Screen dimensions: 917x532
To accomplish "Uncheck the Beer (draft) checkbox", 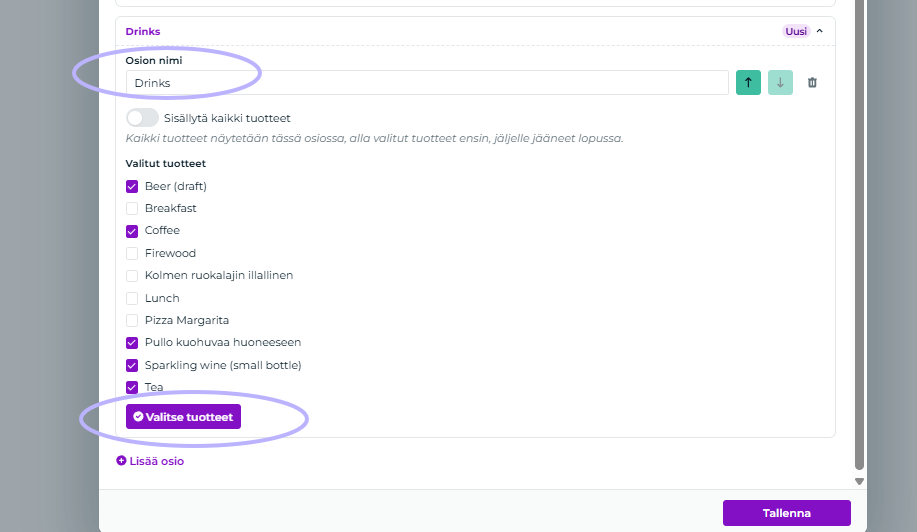I will (x=132, y=186).
